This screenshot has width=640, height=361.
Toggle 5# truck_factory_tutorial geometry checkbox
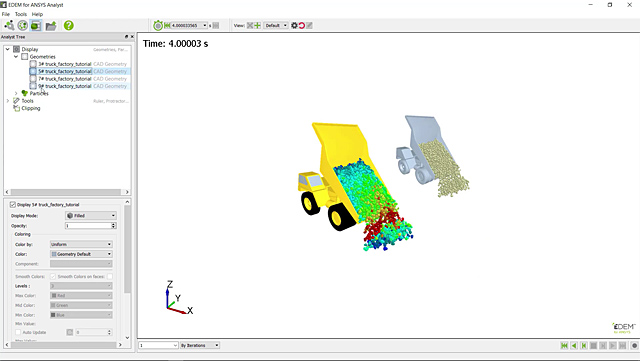[33, 71]
